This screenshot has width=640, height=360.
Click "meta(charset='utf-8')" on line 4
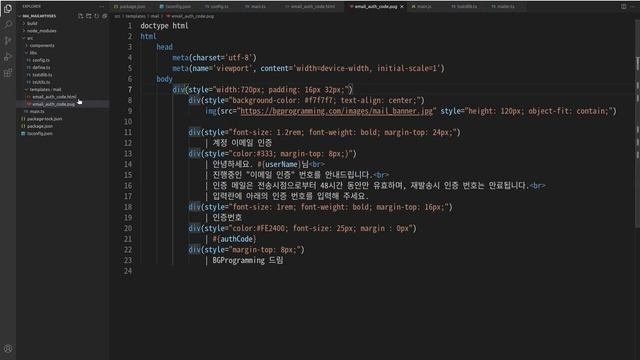(214, 58)
